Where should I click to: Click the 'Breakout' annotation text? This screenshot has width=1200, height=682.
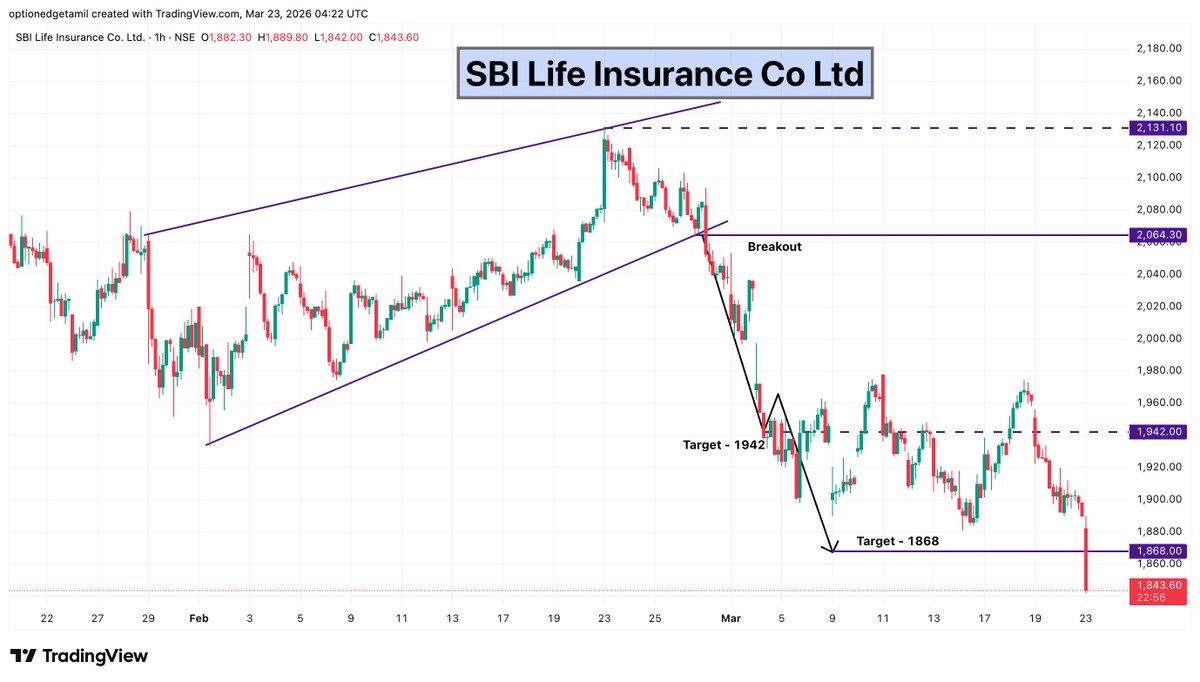tap(774, 246)
